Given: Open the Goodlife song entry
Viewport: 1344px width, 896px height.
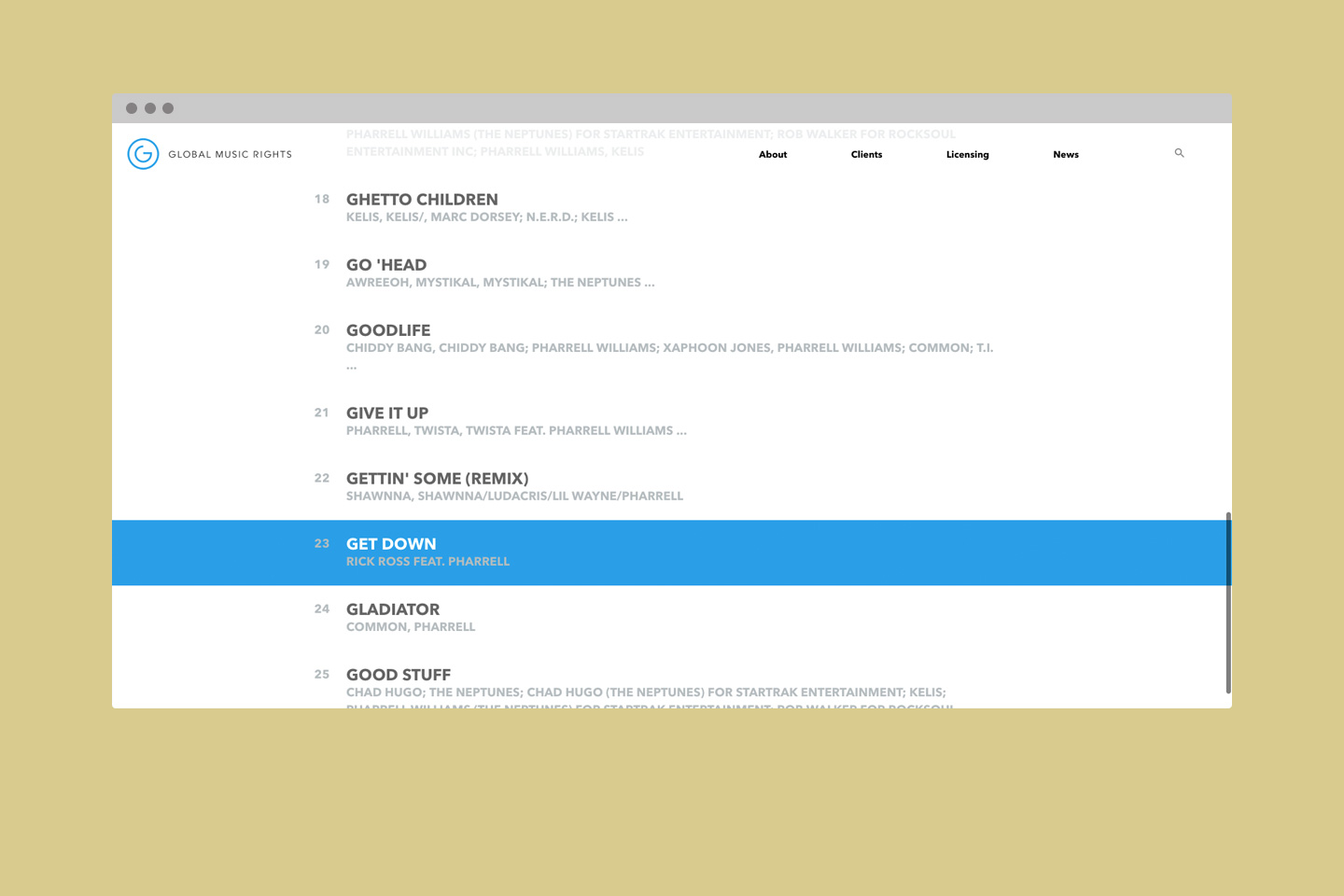Looking at the screenshot, I should point(388,330).
